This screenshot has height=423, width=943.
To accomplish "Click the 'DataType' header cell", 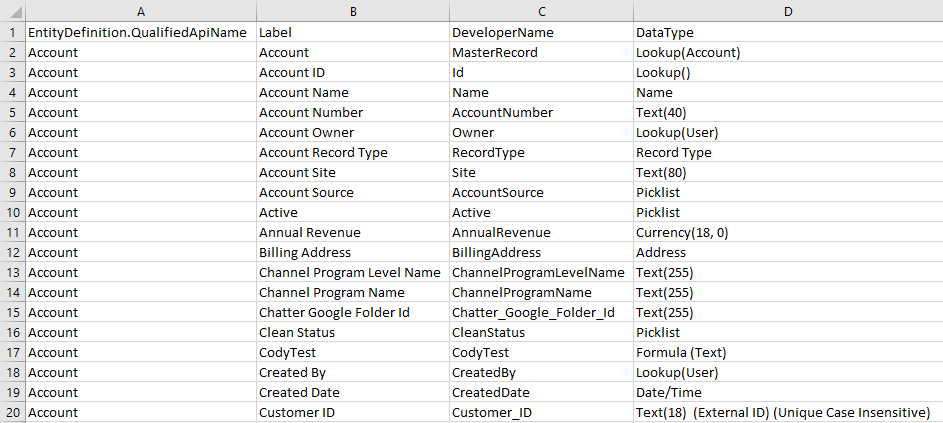I will (788, 32).
